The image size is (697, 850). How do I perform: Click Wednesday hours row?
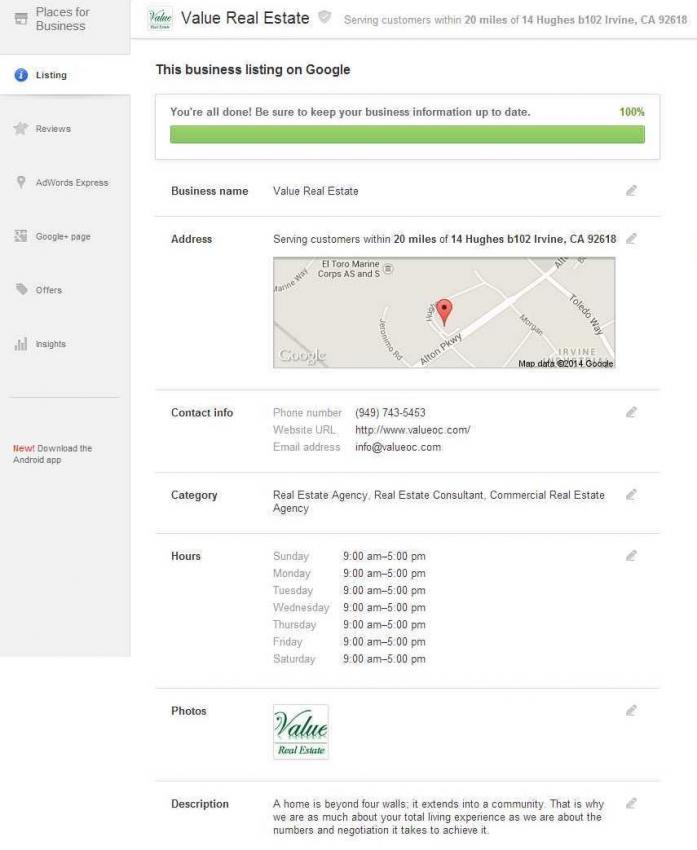click(349, 607)
